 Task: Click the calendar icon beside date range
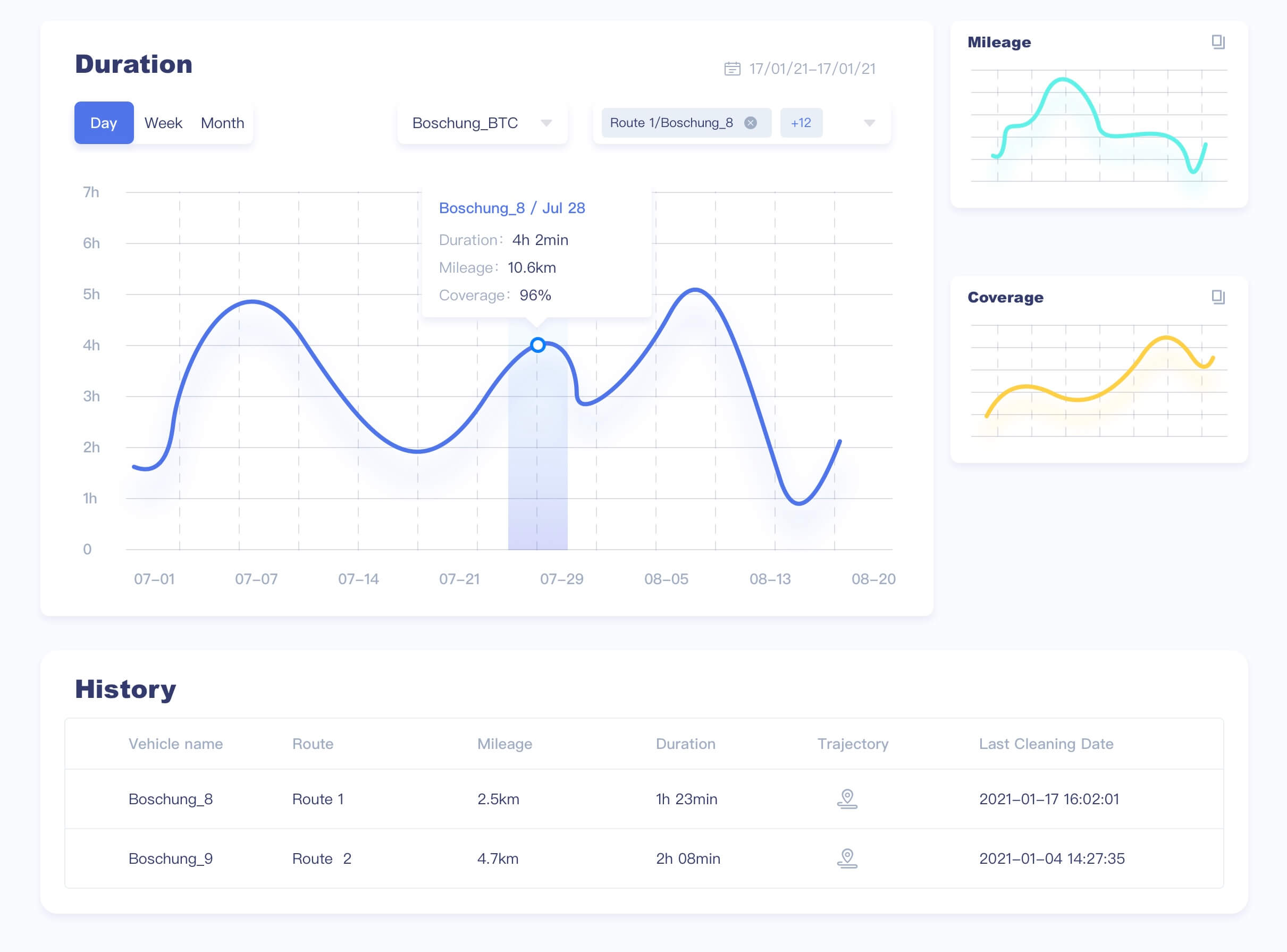(732, 69)
